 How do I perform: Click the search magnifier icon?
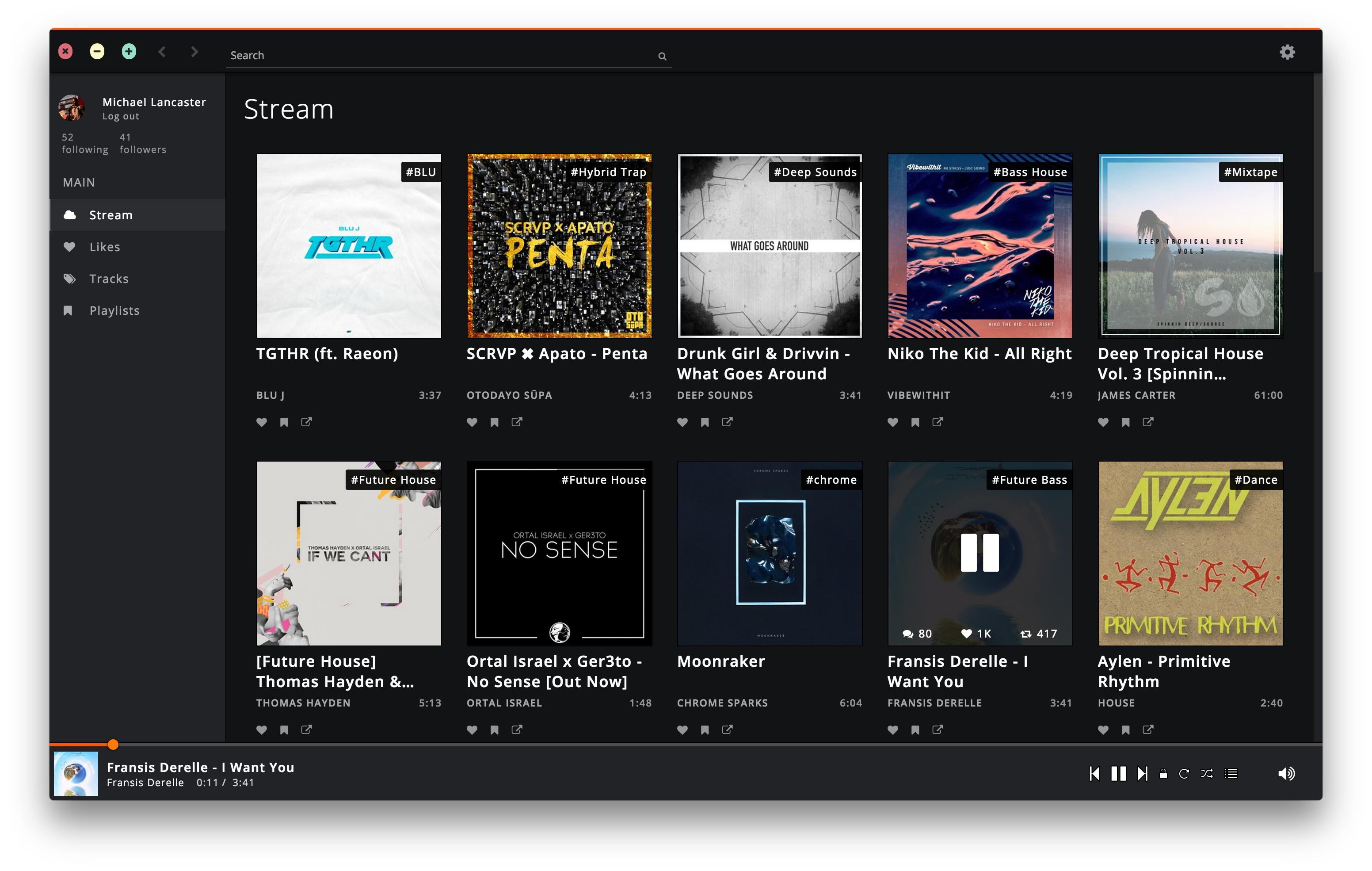point(662,56)
